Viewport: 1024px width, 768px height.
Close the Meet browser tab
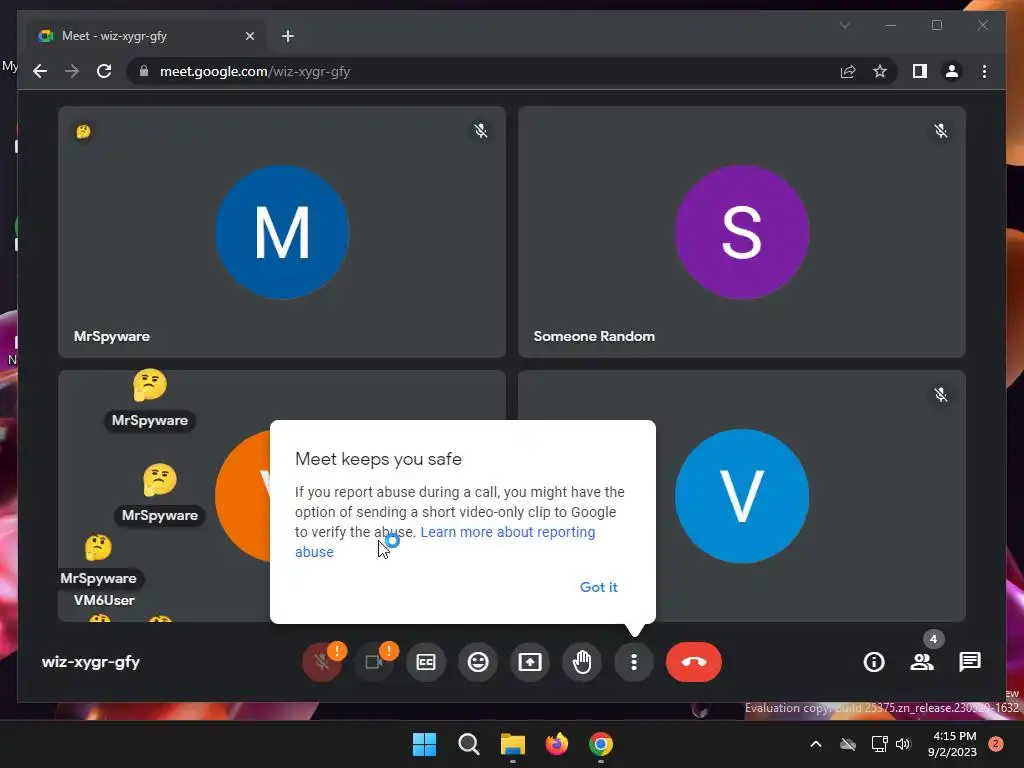click(249, 36)
